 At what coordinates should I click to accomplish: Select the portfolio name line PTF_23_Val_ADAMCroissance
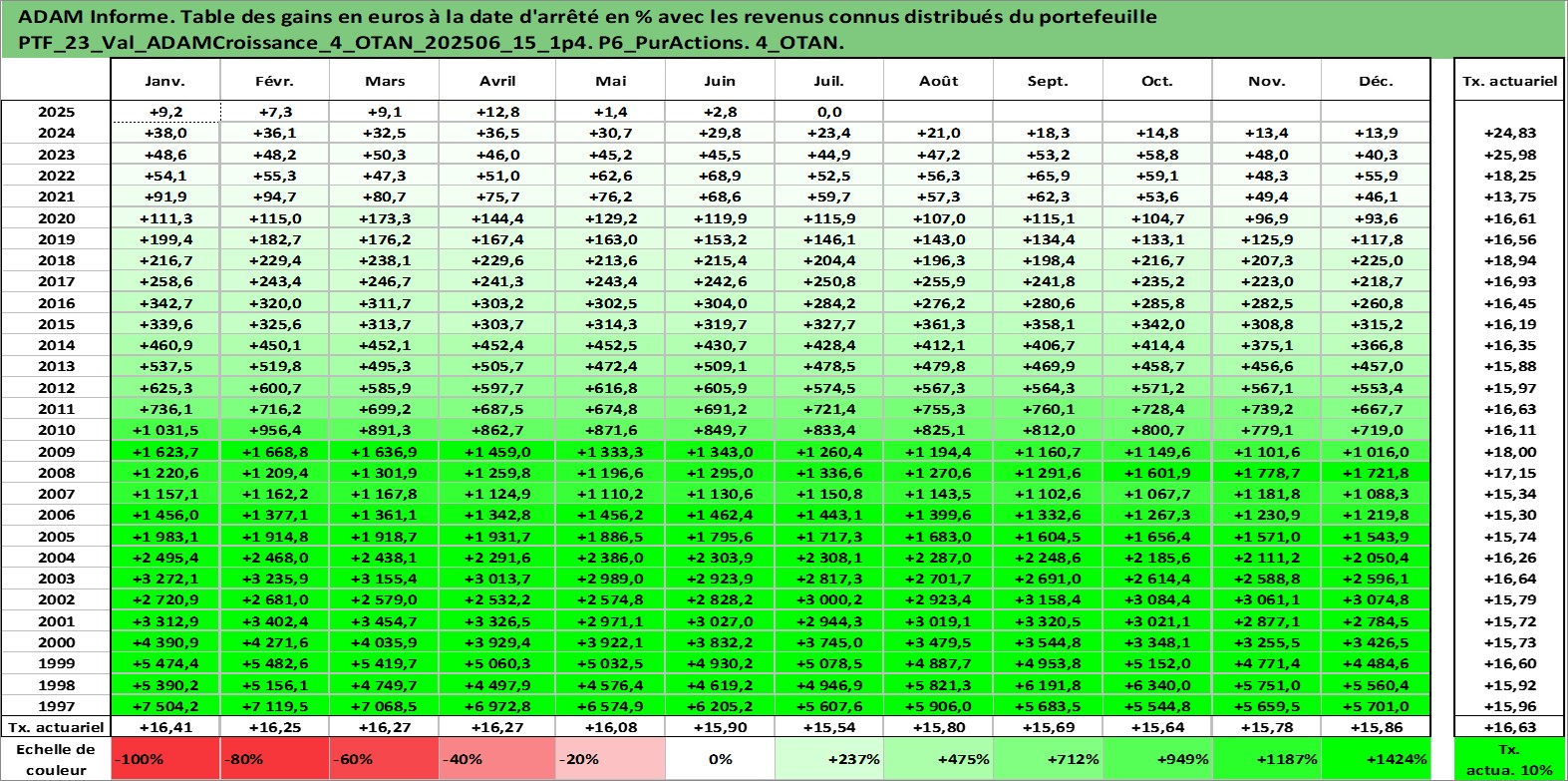(x=431, y=43)
